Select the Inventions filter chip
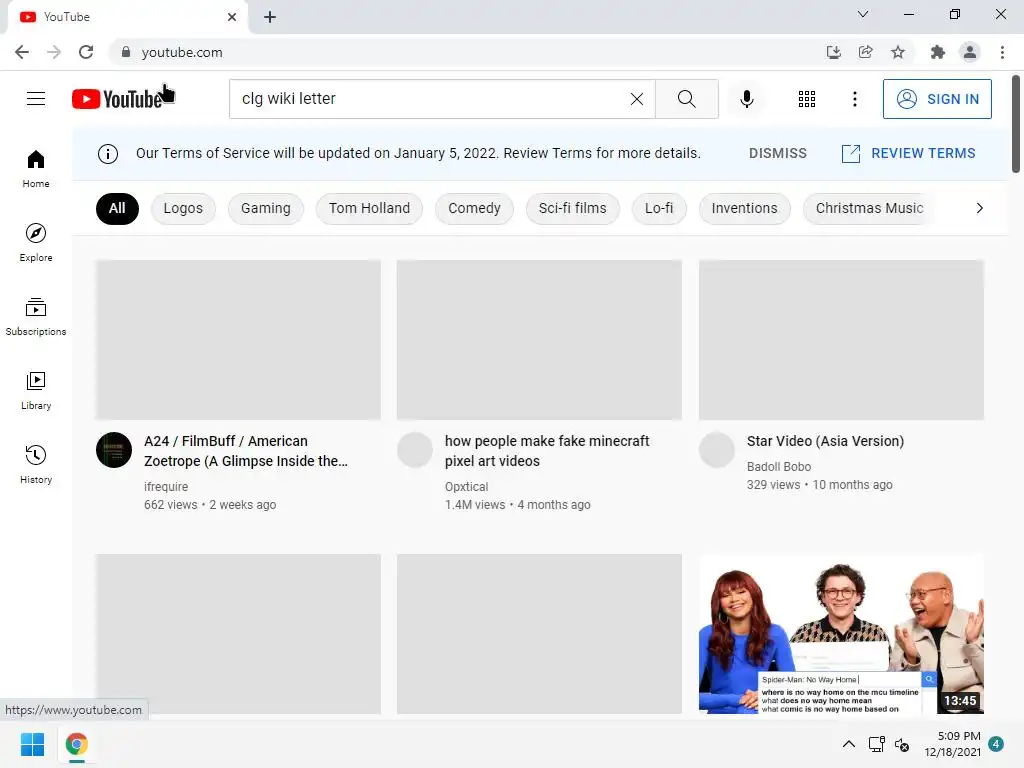 [x=744, y=208]
